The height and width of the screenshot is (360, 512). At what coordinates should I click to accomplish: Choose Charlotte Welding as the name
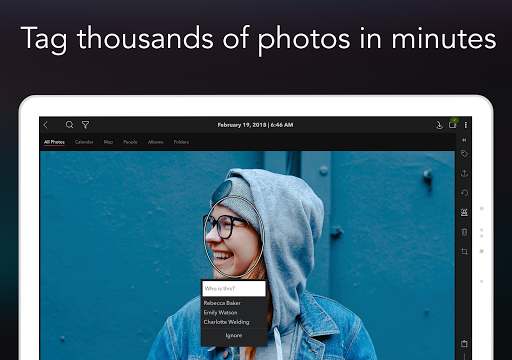pyautogui.click(x=226, y=322)
